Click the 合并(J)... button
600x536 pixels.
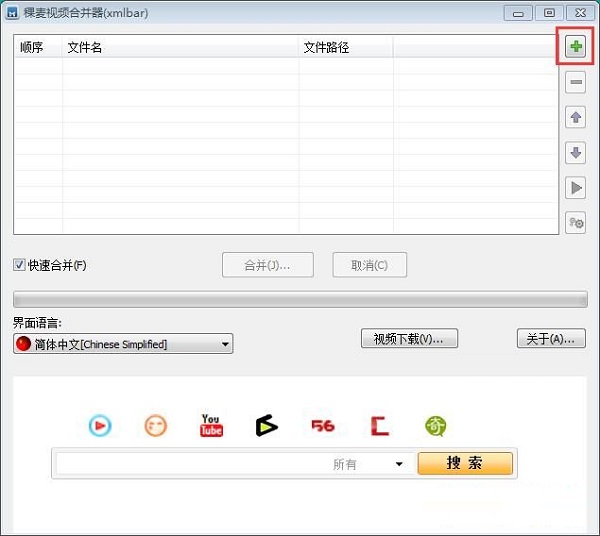267,265
